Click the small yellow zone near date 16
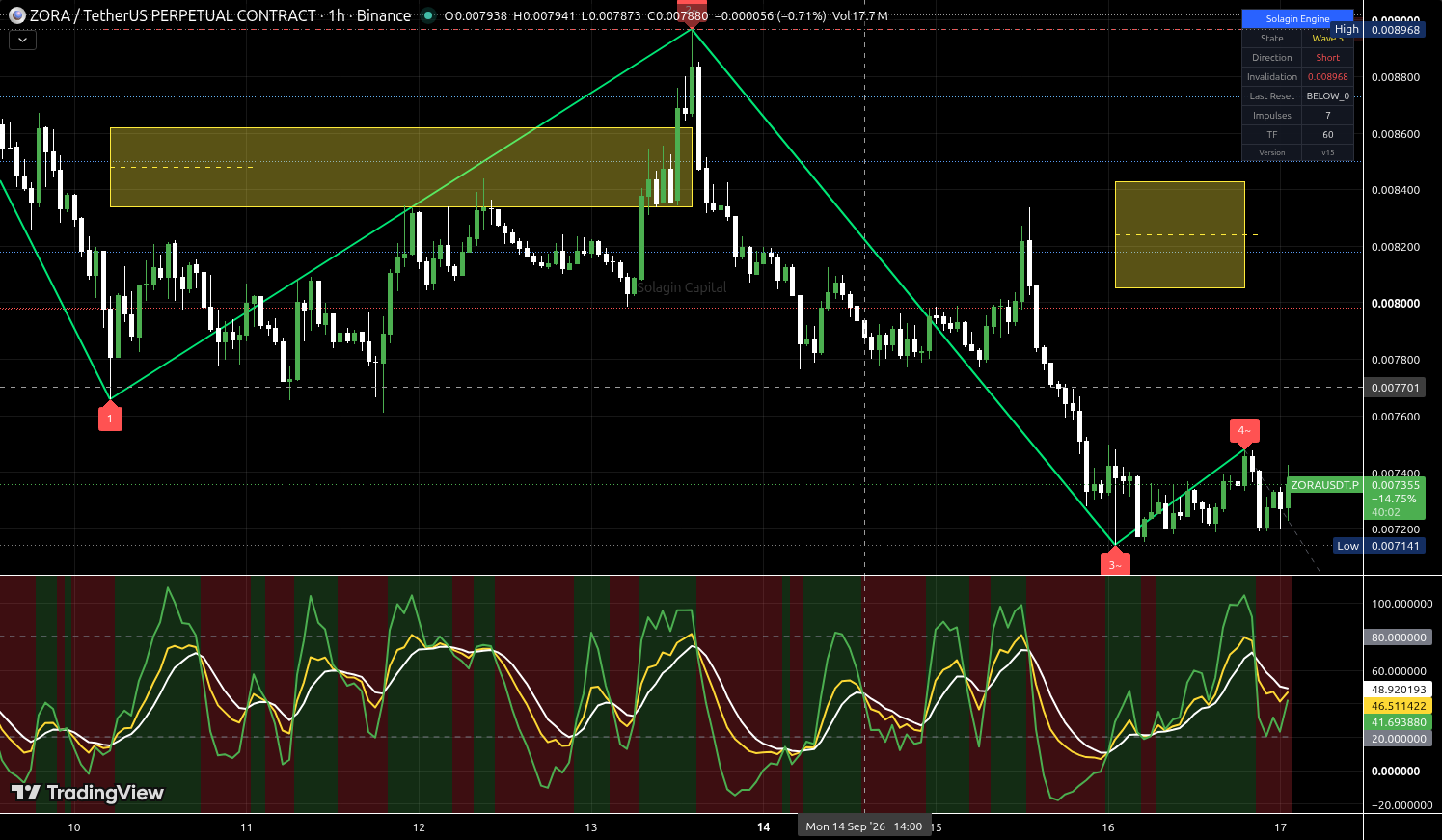 point(1180,234)
